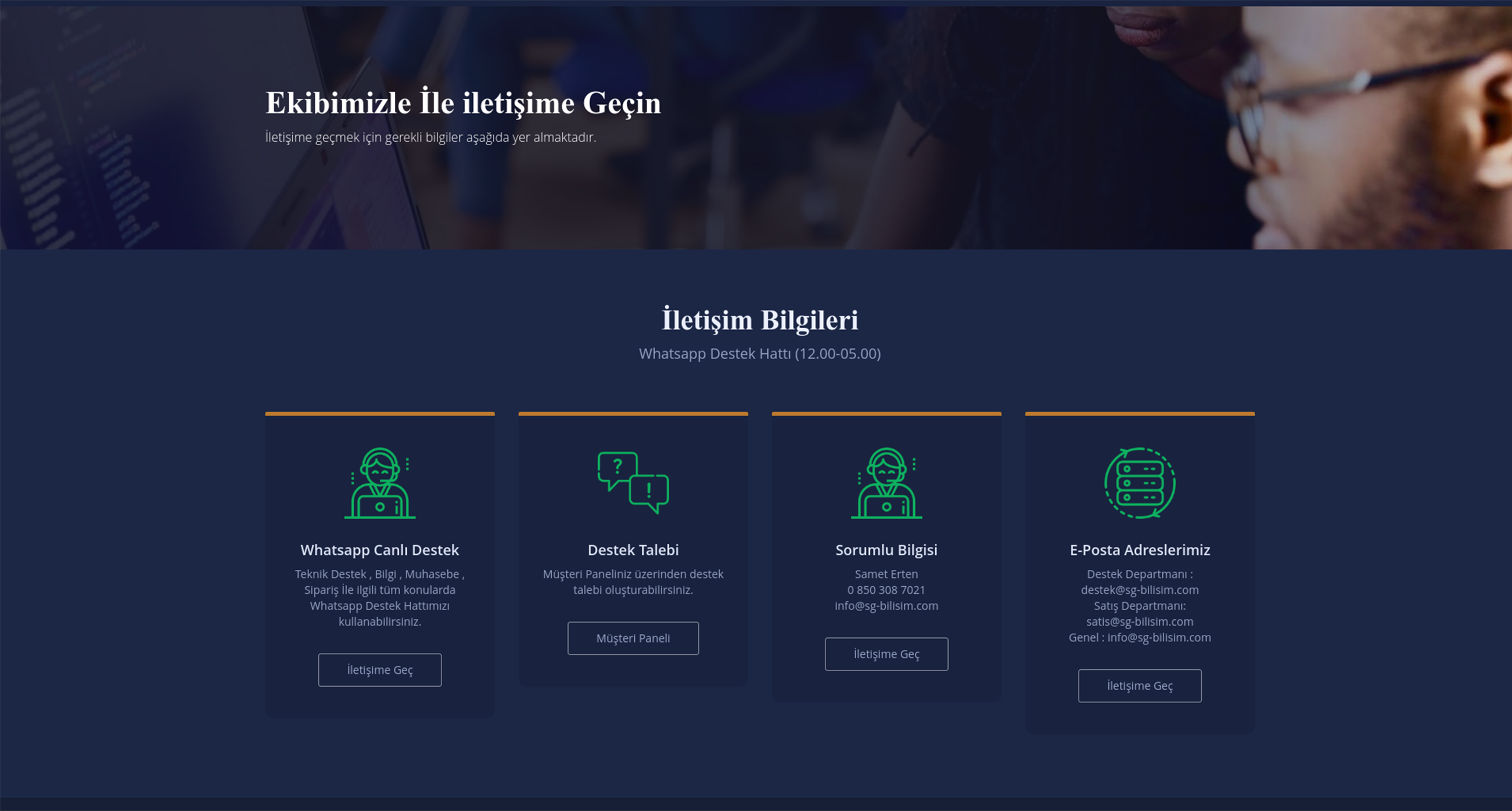Screen dimensions: 1512x811
Task: Click the destek@sg-bilisim.com email address
Action: coord(1139,590)
